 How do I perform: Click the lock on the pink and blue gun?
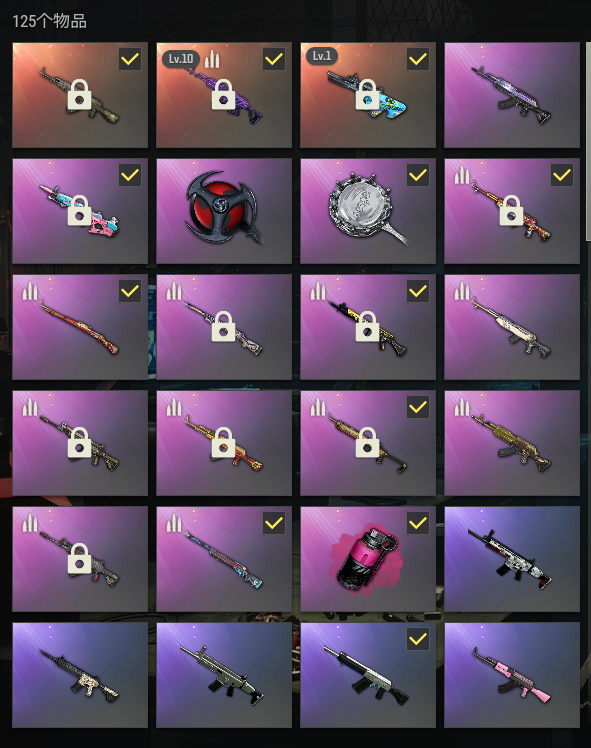tap(79, 210)
